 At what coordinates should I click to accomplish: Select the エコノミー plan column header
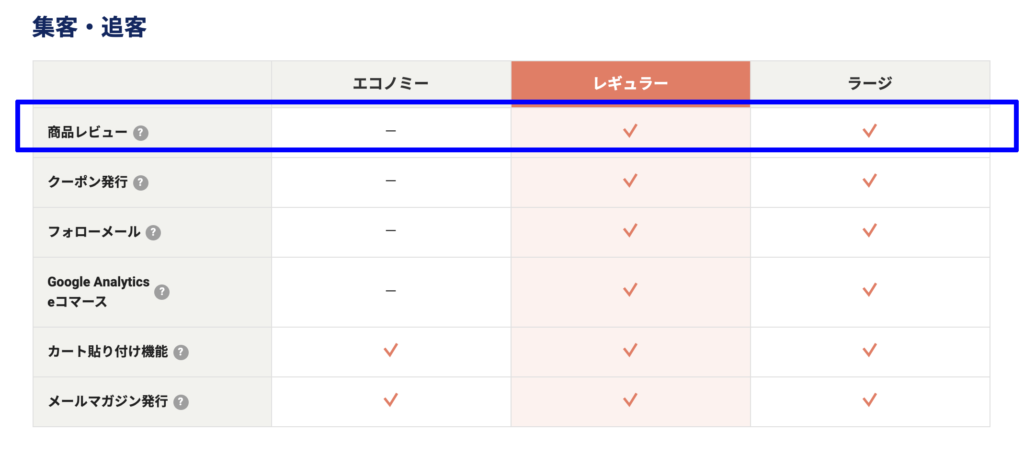(391, 84)
